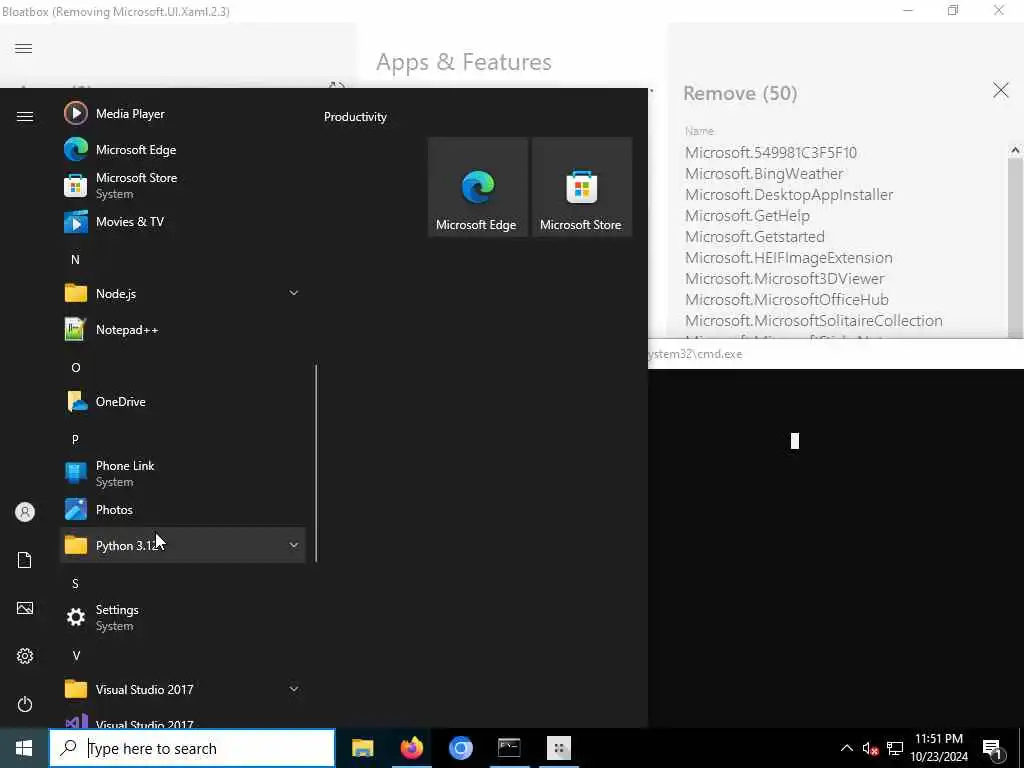
Task: Click the Start app list scrollbar
Action: click(316, 462)
